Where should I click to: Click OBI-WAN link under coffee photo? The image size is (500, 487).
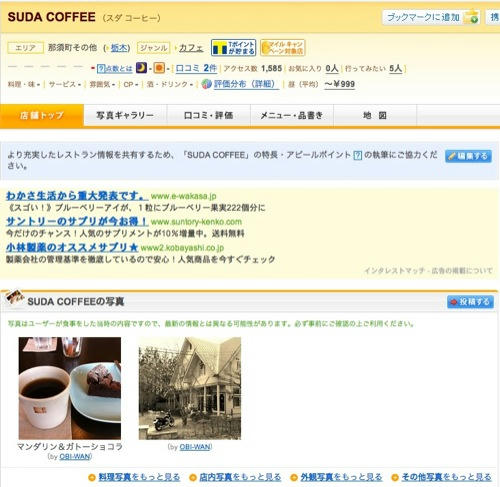[75, 457]
